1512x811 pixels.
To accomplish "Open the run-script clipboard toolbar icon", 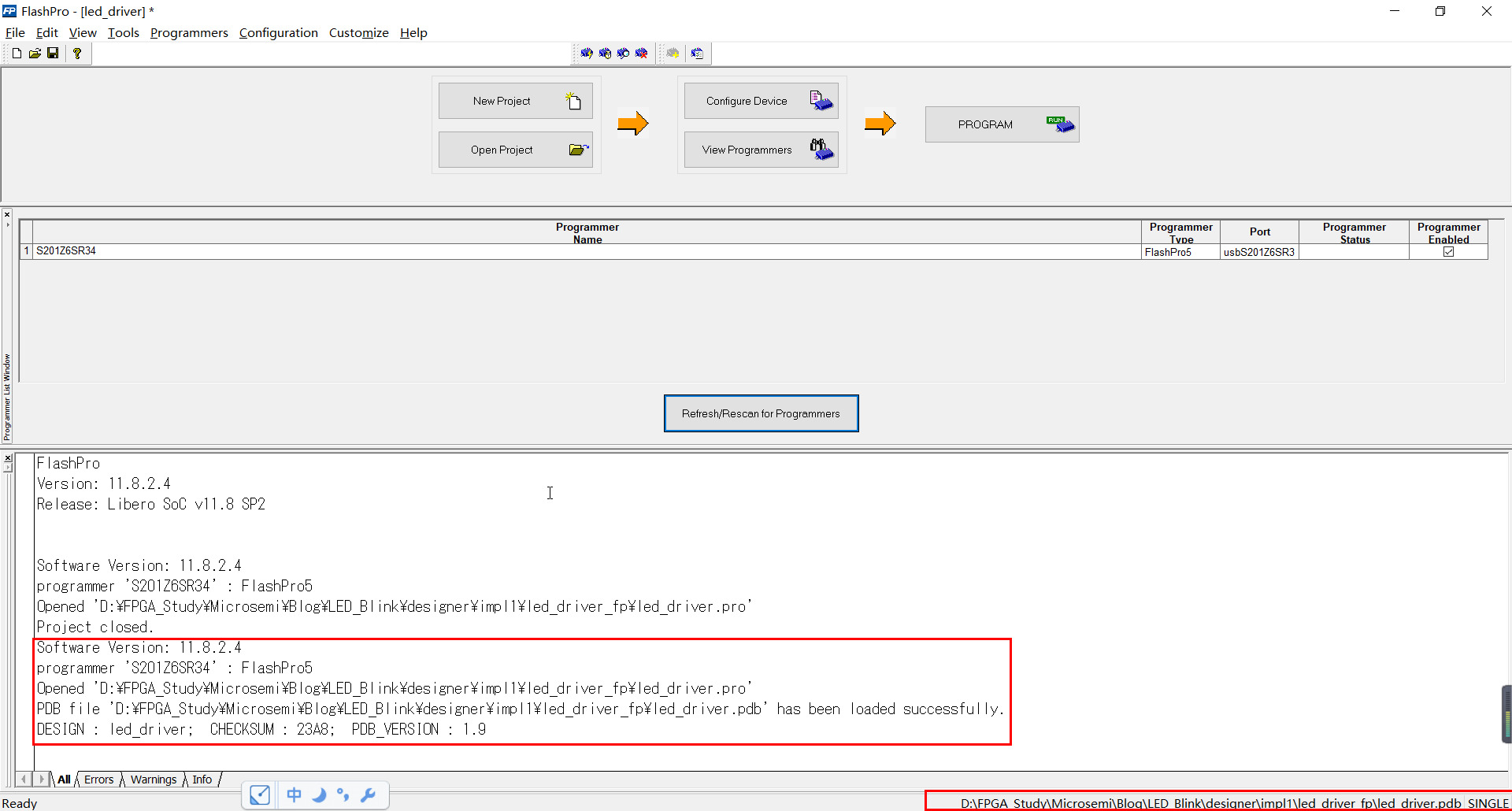I will [697, 53].
